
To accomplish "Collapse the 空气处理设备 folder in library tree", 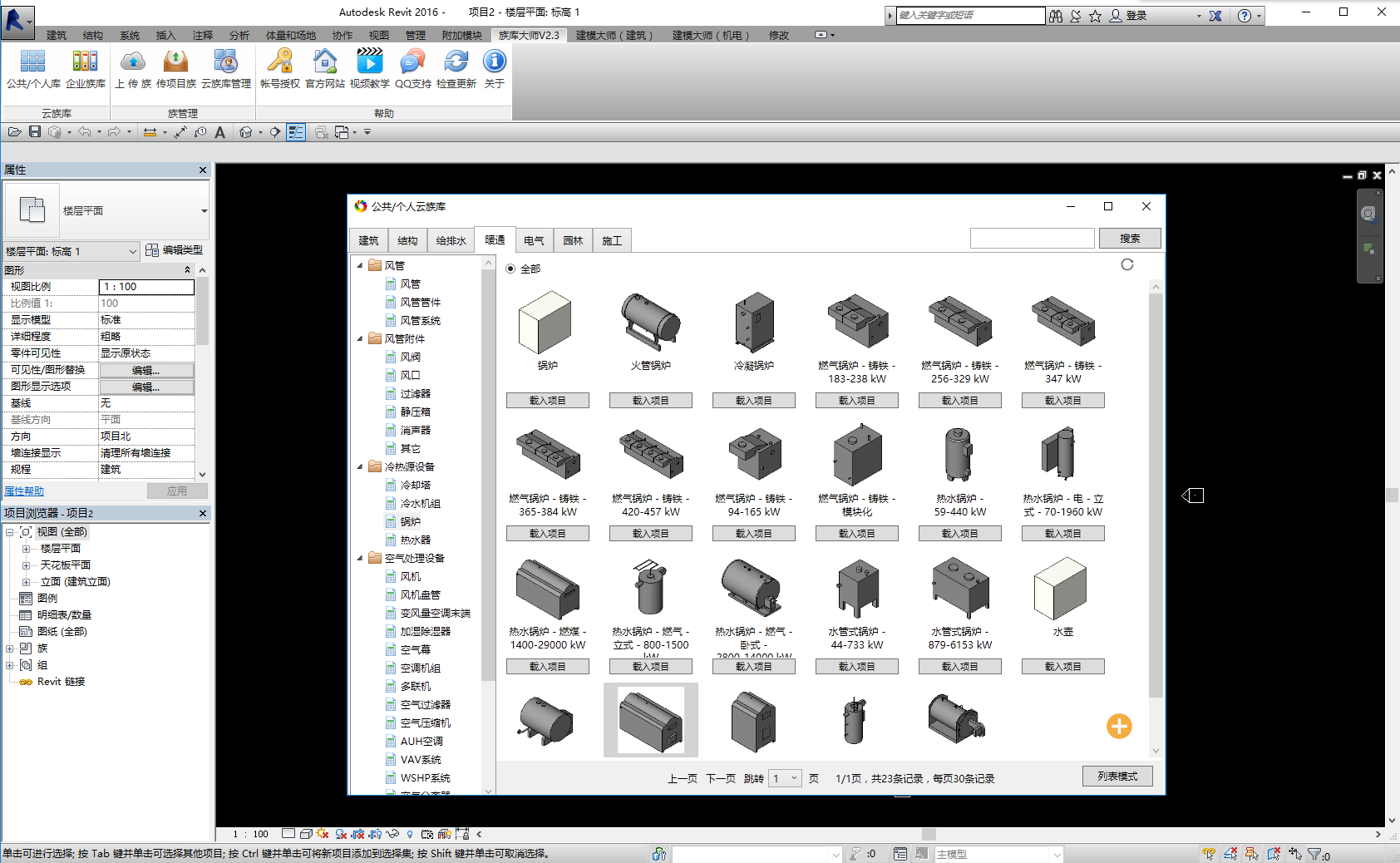I will pyautogui.click(x=360, y=558).
